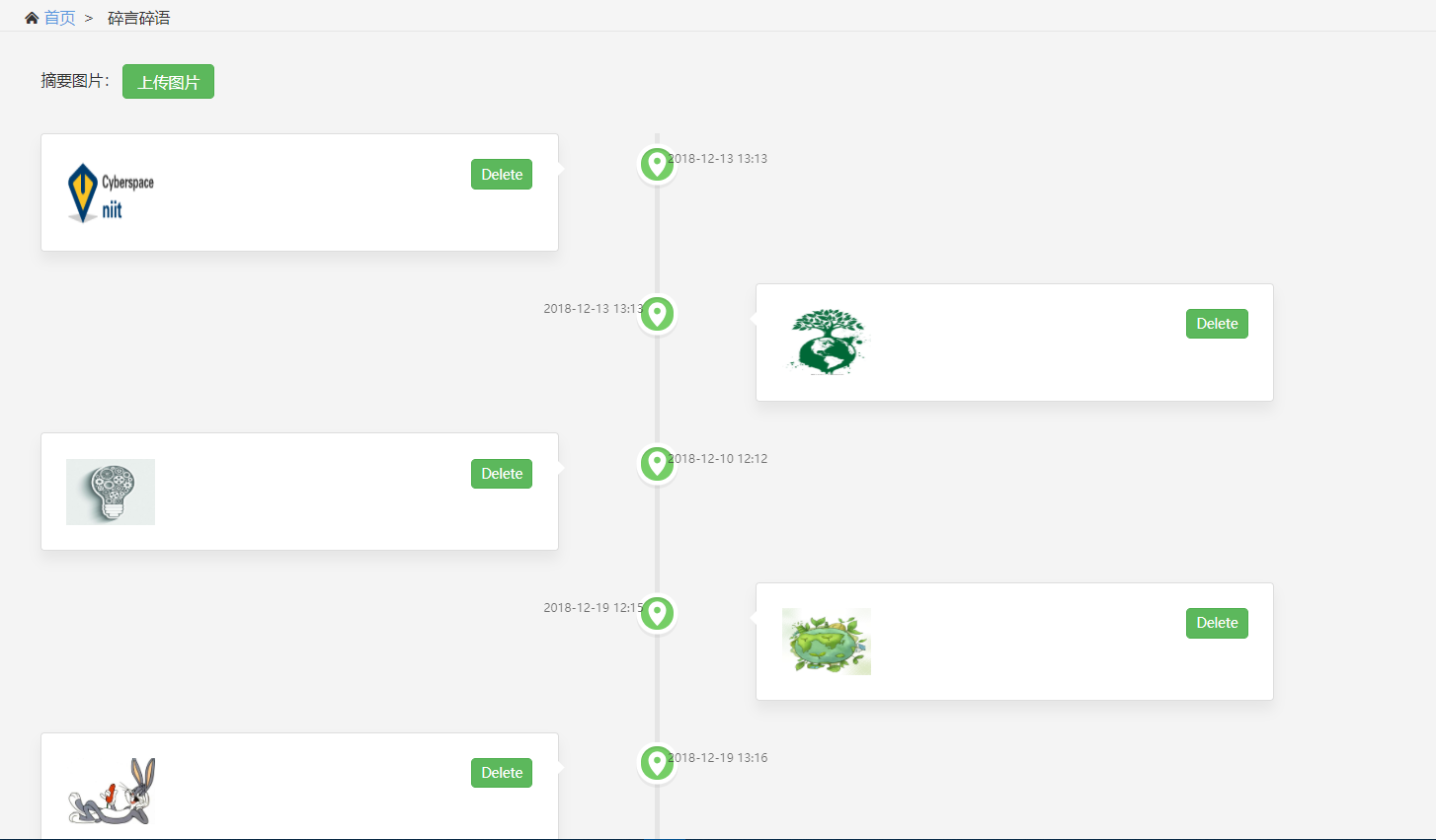This screenshot has width=1436, height=840.
Task: Delete the Cyberspace niit image entry
Action: click(502, 175)
